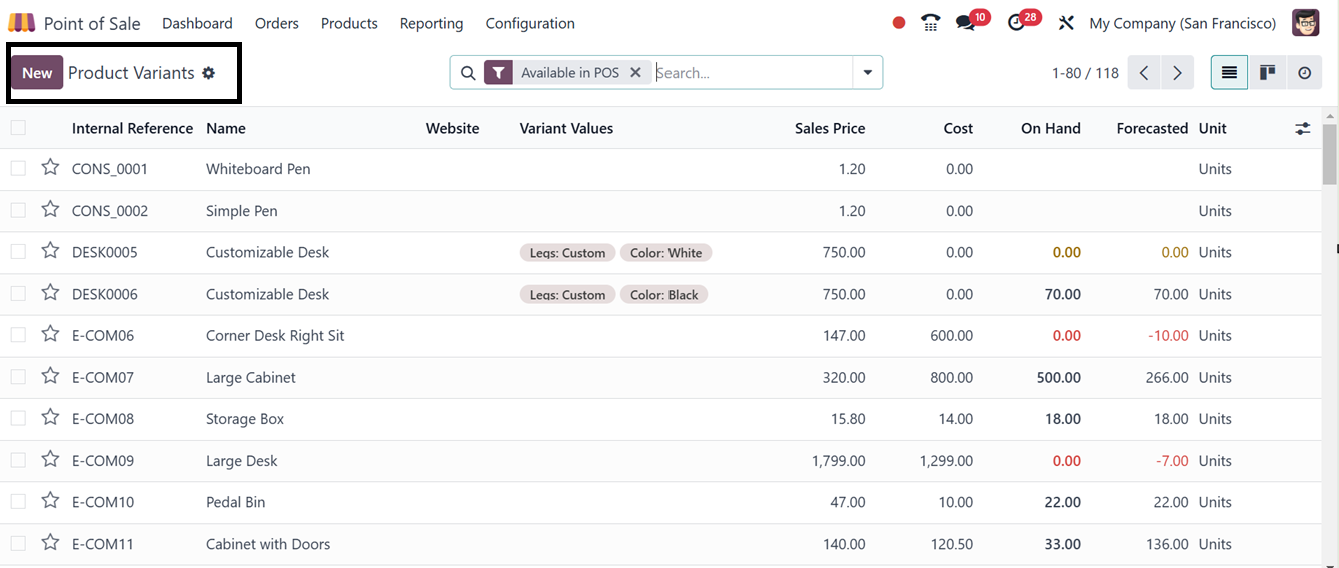1339x568 pixels.
Task: Open the Product Variants gear settings
Action: [209, 73]
